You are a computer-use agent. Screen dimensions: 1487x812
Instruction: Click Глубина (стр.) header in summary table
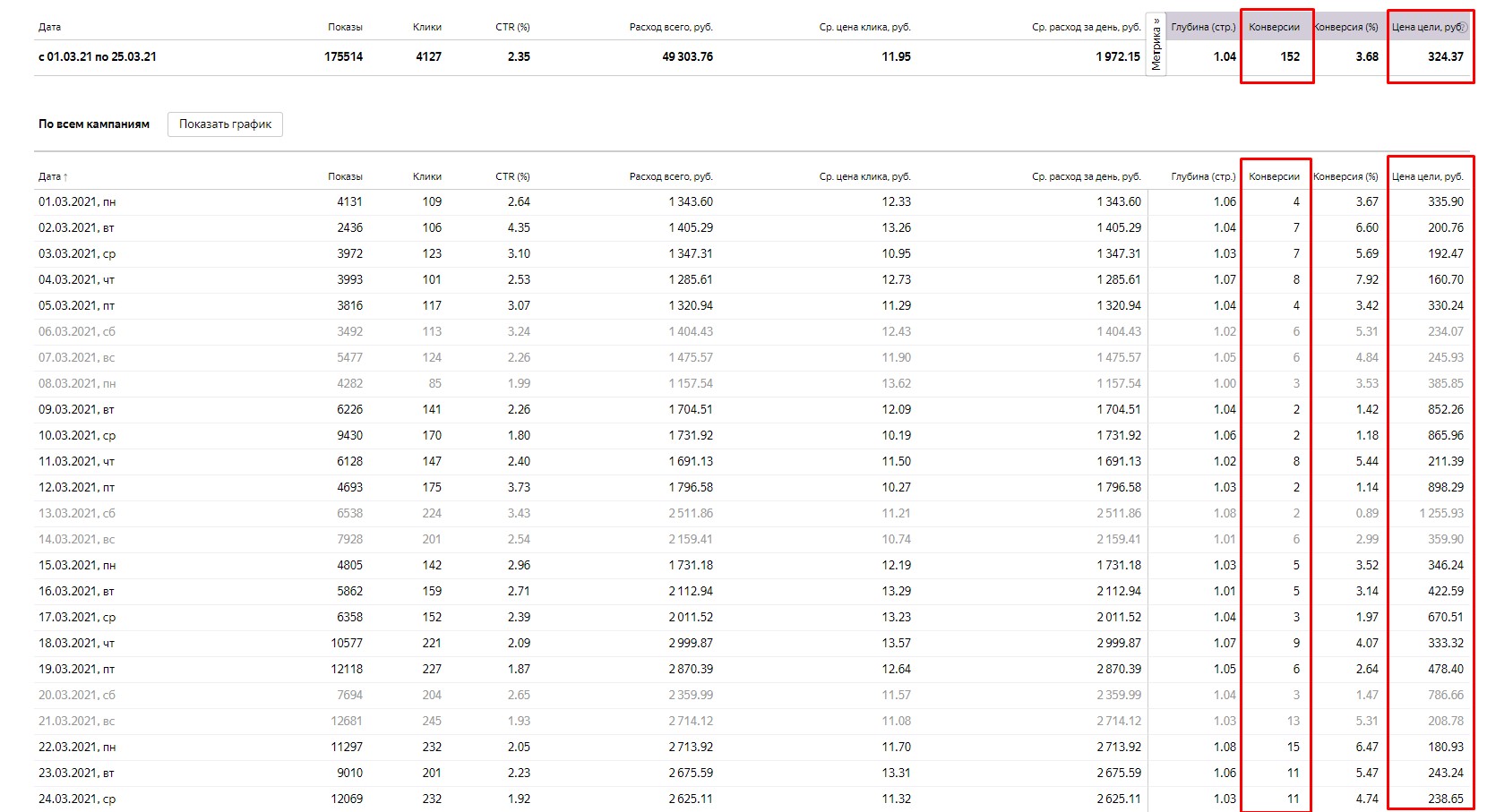coord(1203,27)
